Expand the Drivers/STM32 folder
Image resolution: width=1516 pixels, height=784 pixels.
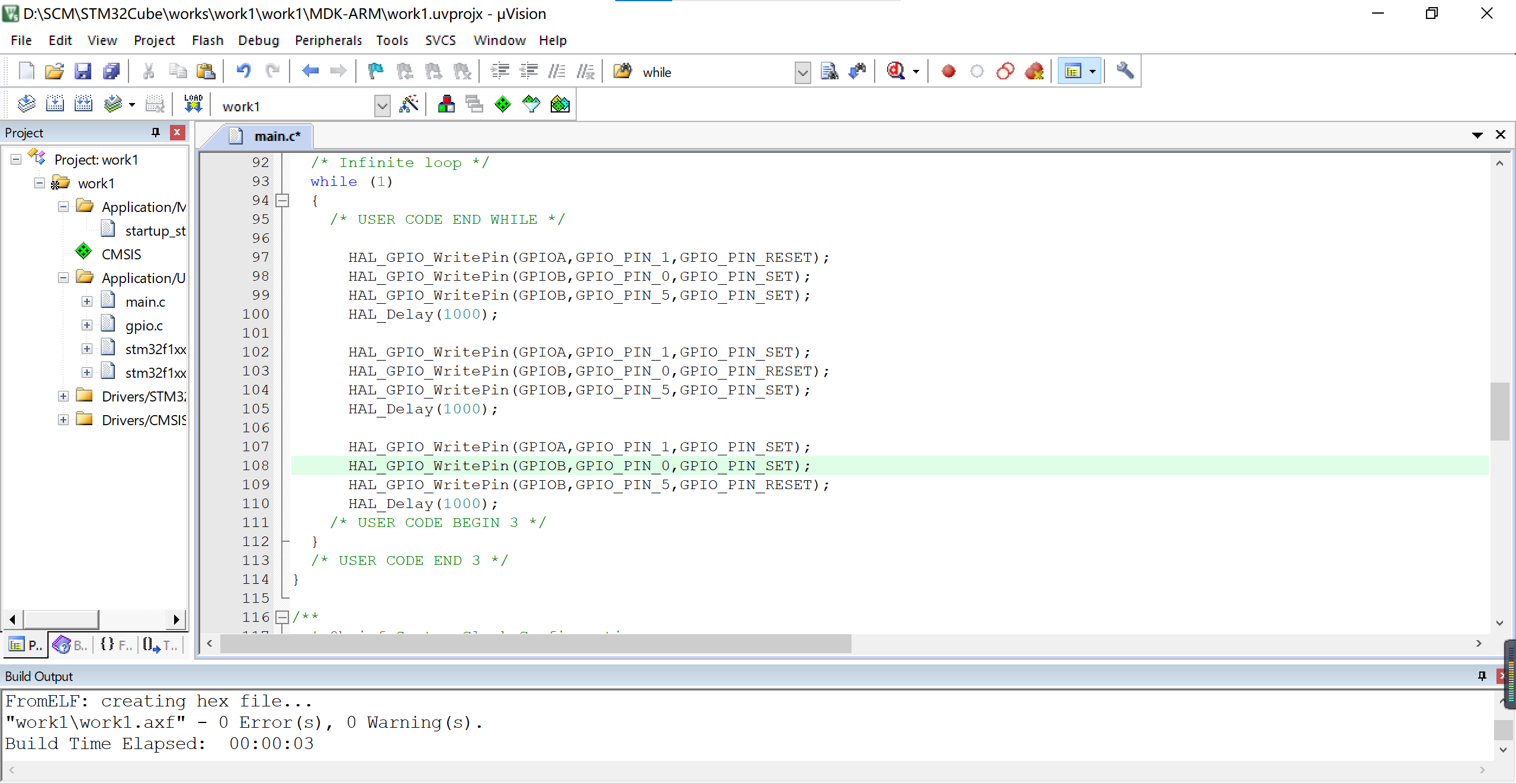pos(63,396)
